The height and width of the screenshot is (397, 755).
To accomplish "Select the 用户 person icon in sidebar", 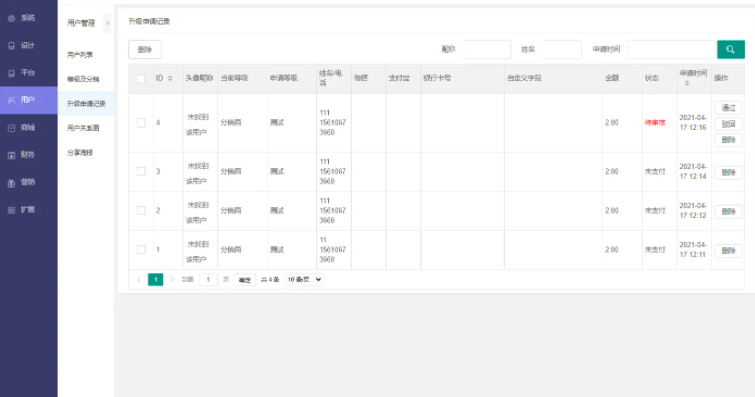I will tap(12, 100).
